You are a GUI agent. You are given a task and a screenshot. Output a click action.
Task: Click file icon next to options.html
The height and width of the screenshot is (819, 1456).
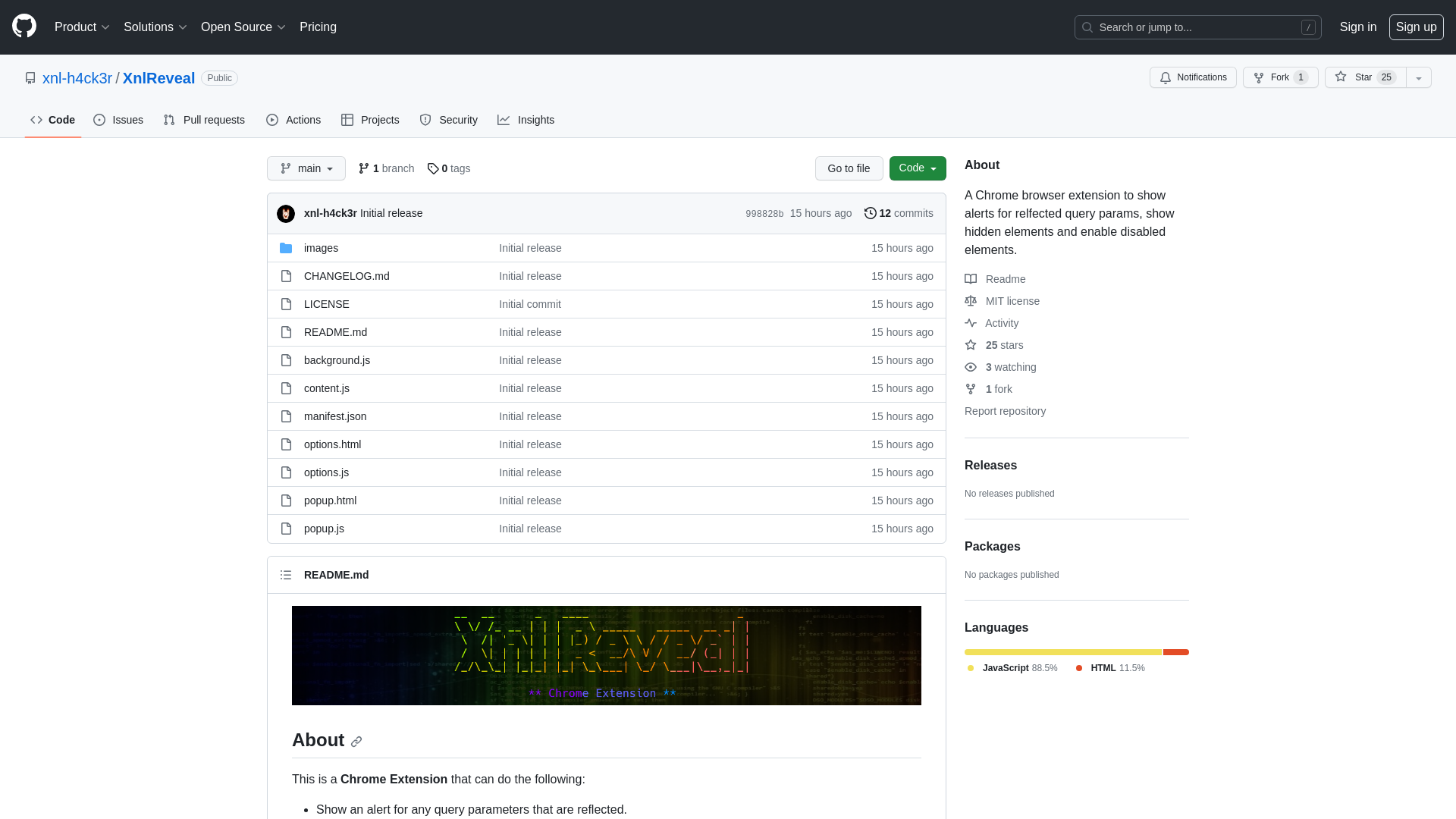[x=286, y=444]
